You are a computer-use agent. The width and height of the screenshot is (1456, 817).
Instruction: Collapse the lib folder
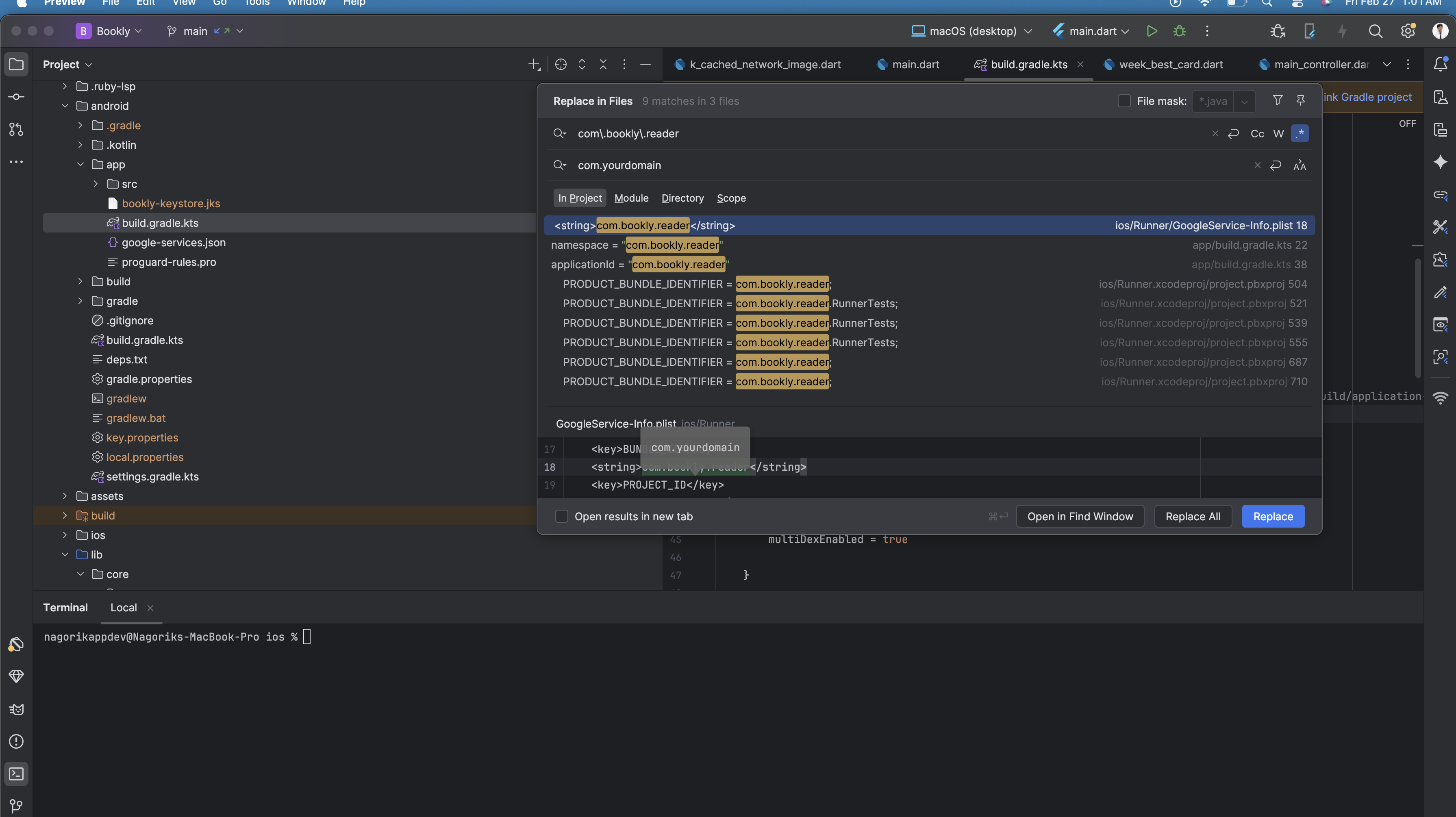(65, 555)
